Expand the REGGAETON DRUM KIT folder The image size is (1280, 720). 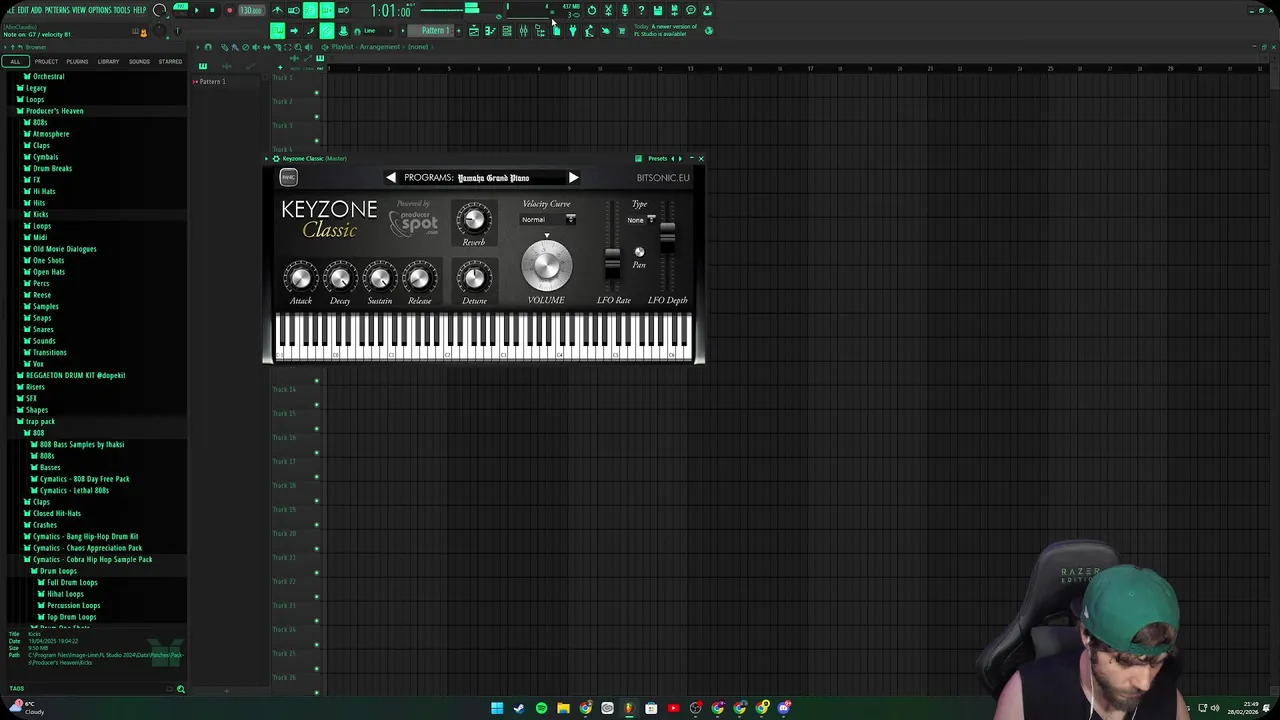point(75,375)
